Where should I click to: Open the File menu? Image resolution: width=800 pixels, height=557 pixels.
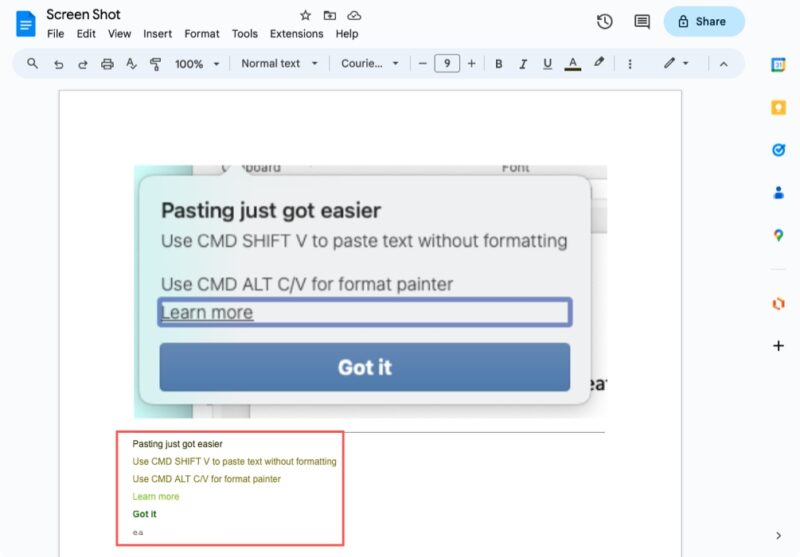click(x=56, y=34)
